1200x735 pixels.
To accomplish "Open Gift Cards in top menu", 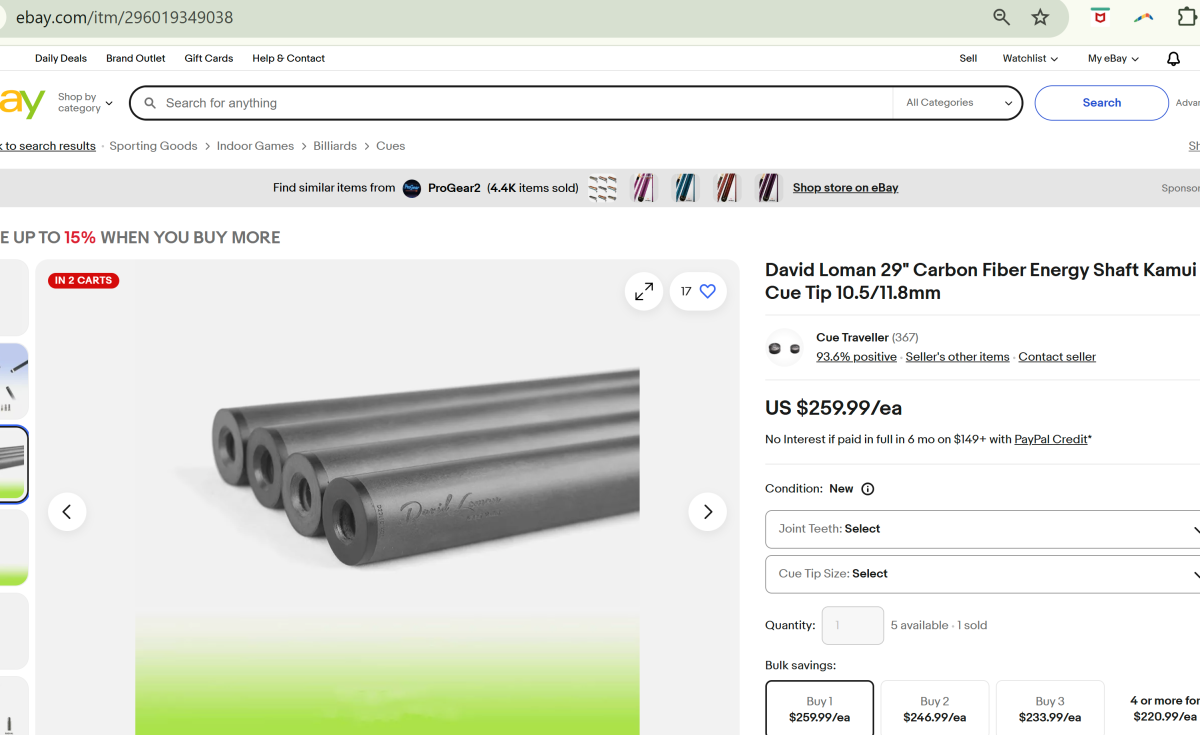I will coord(209,59).
